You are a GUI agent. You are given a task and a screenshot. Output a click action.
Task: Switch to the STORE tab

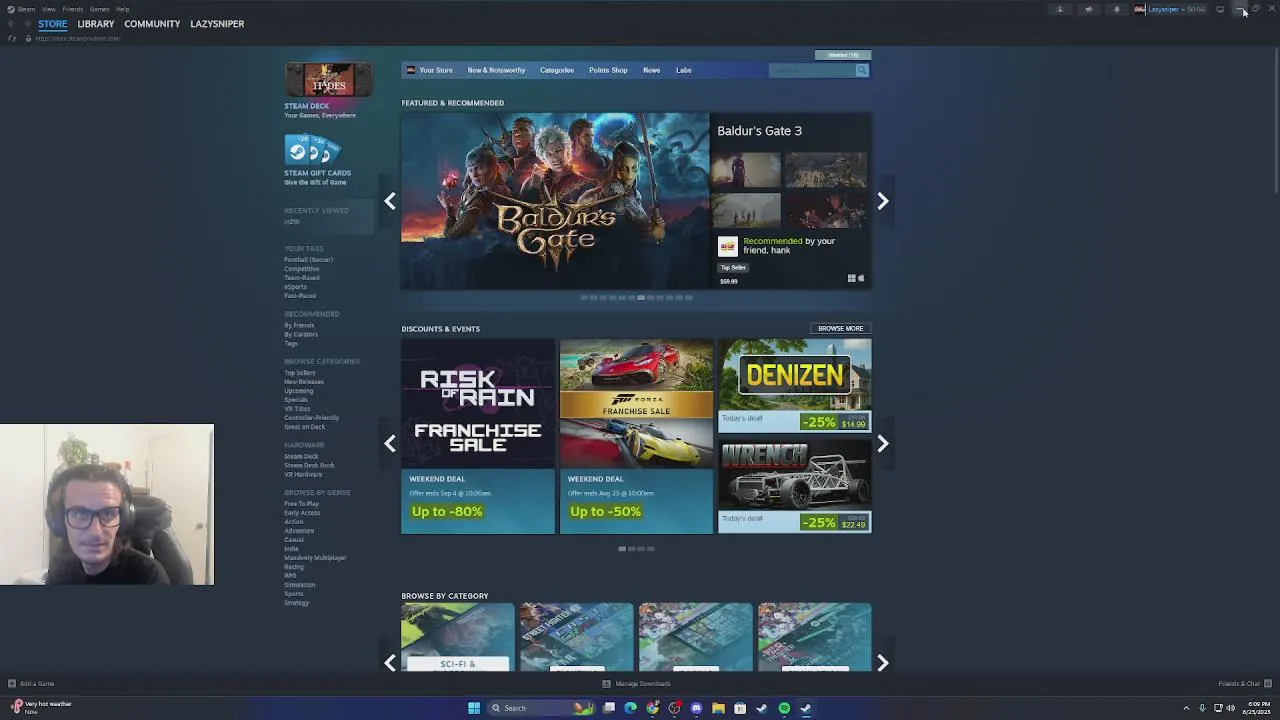coord(53,24)
